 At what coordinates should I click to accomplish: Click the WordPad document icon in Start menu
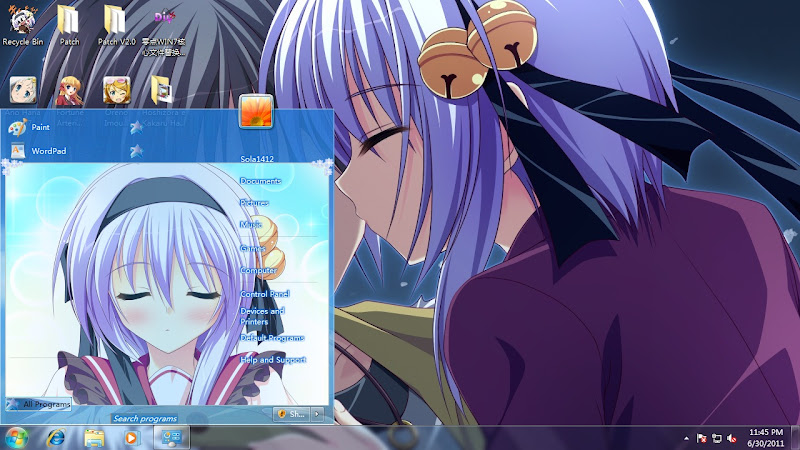17,151
